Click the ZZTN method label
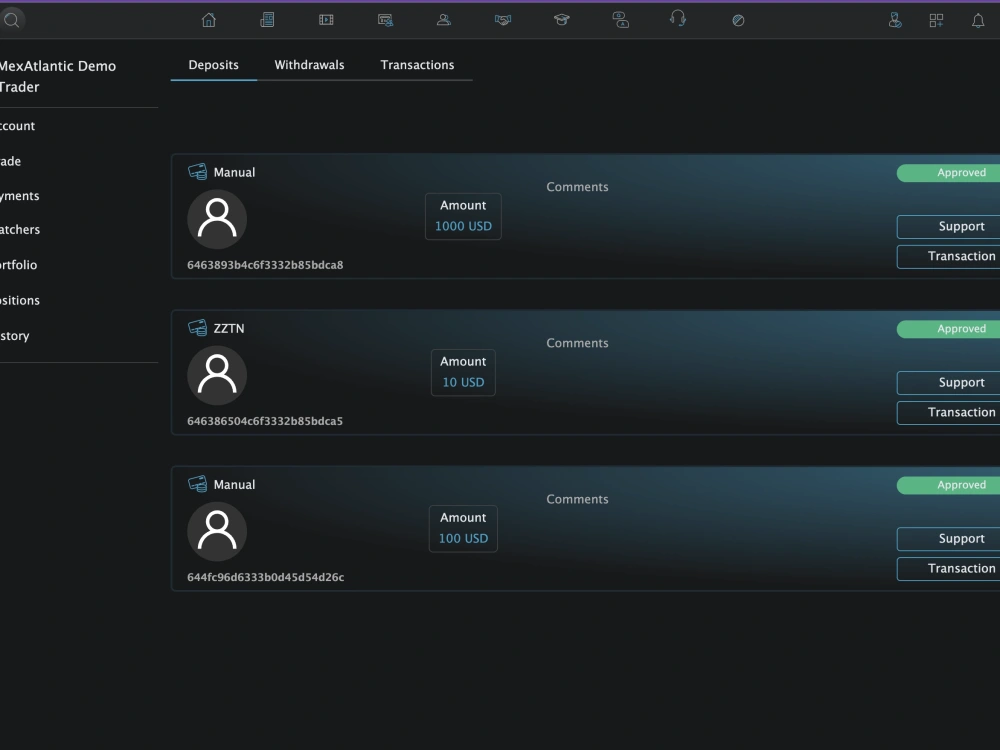Viewport: 1000px width, 750px height. point(228,328)
